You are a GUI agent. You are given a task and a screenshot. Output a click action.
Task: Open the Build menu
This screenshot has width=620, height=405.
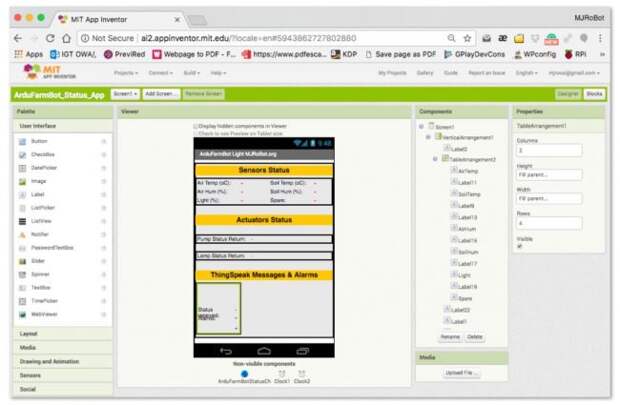(191, 73)
